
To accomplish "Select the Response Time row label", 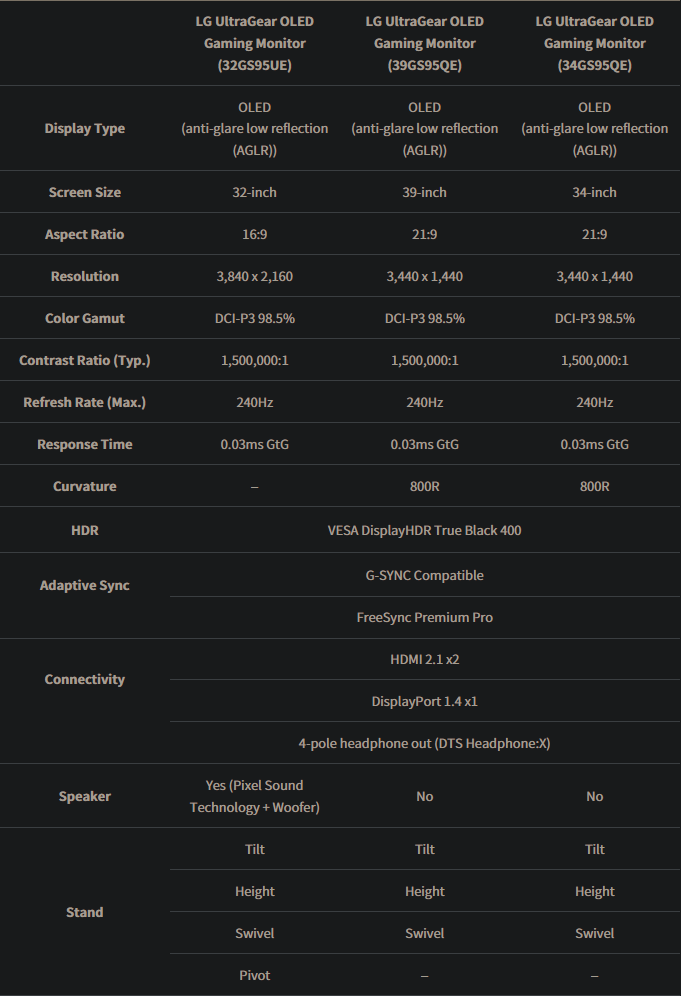I will [x=85, y=444].
